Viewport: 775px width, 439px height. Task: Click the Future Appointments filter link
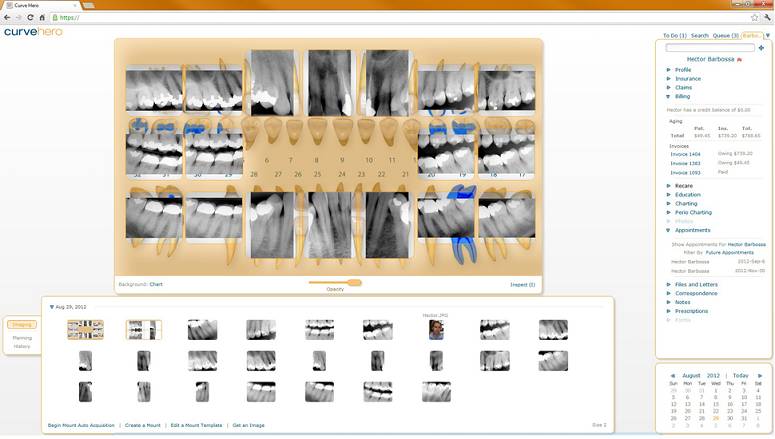(x=730, y=253)
